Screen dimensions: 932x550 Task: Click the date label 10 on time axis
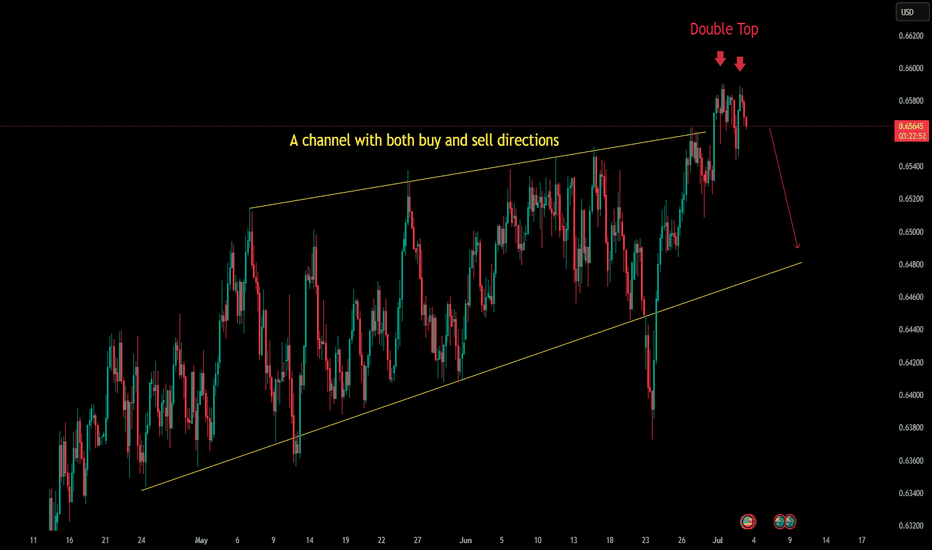[537, 540]
